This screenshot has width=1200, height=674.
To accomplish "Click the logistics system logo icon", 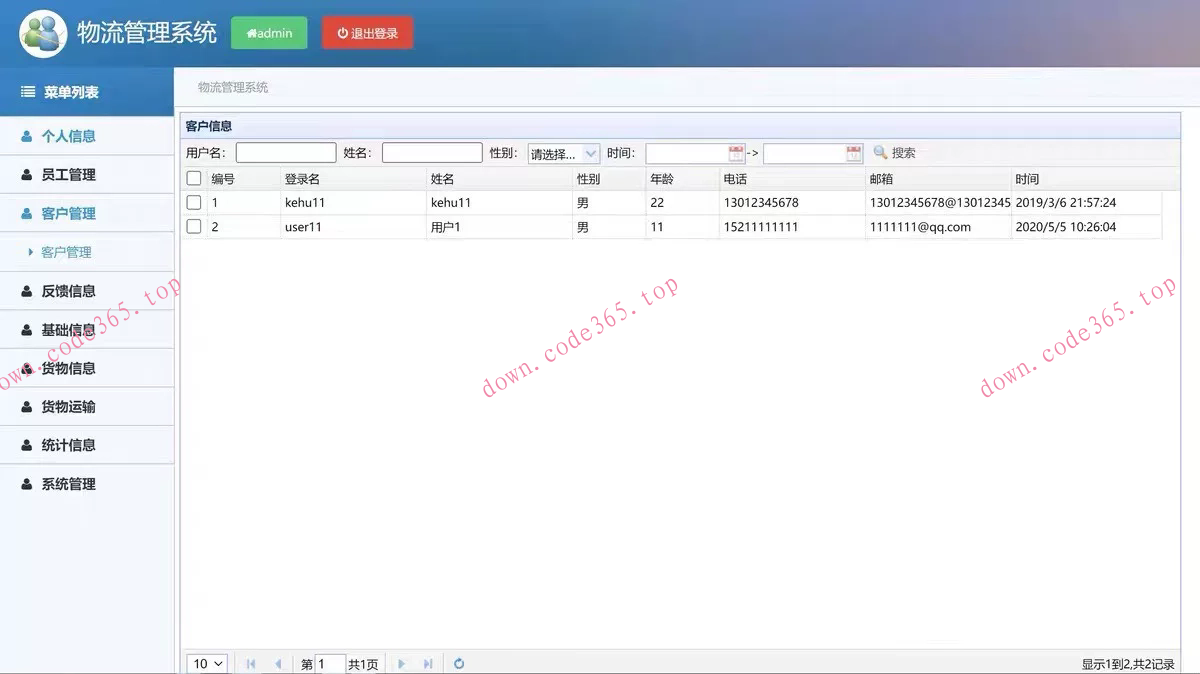I will click(43, 33).
